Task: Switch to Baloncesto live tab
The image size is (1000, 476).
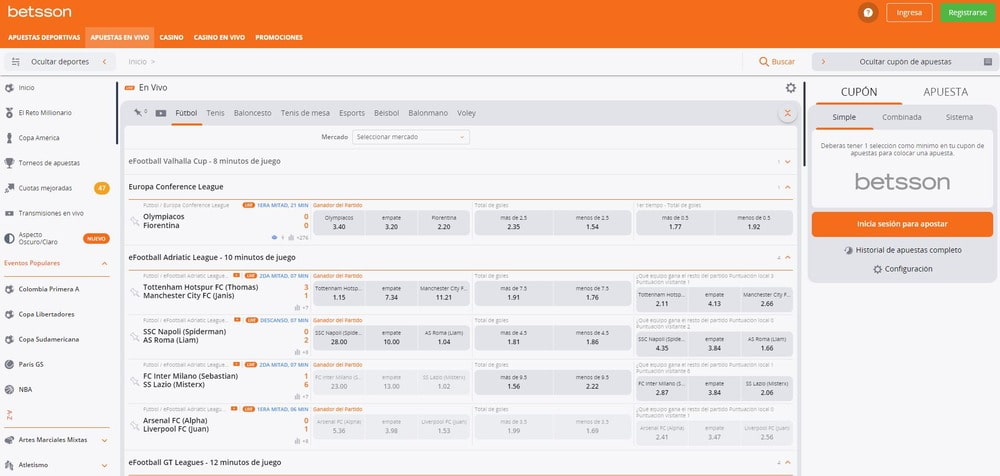Action: (253, 113)
